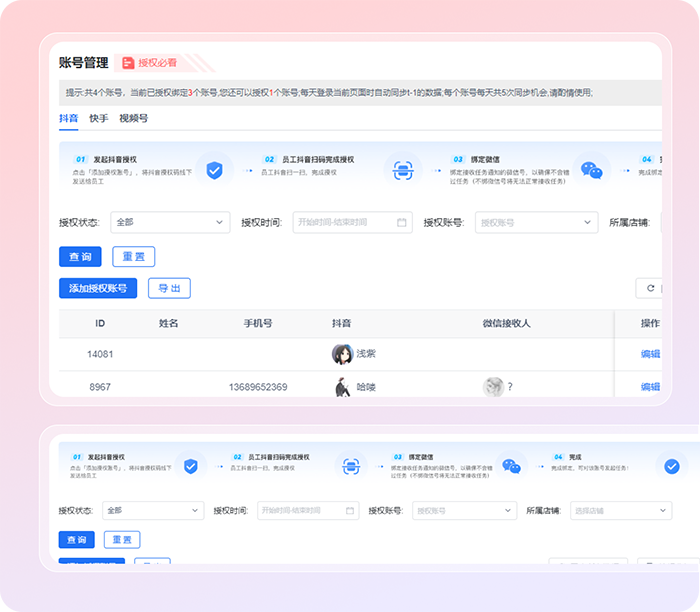700x612 pixels.
Task: Open the 选择店铺 dropdown in the lower panel
Action: pyautogui.click(x=620, y=510)
